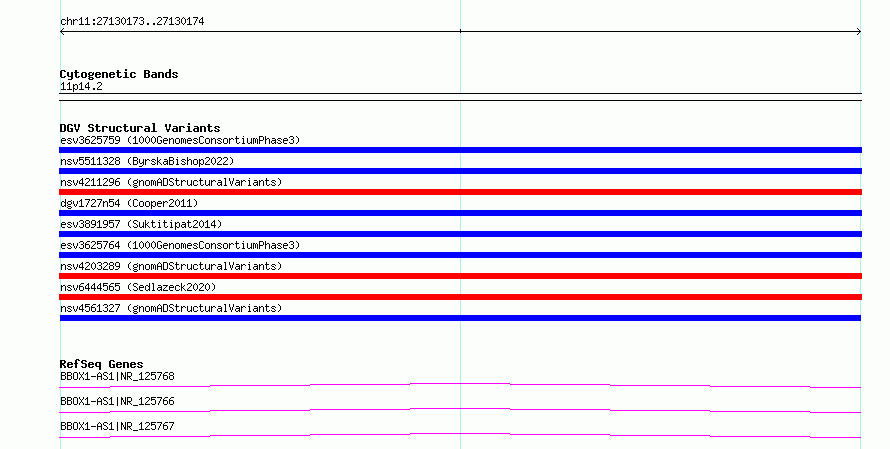Click the magenta line under NR_125768
Screen dimensions: 890x449
[460, 385]
